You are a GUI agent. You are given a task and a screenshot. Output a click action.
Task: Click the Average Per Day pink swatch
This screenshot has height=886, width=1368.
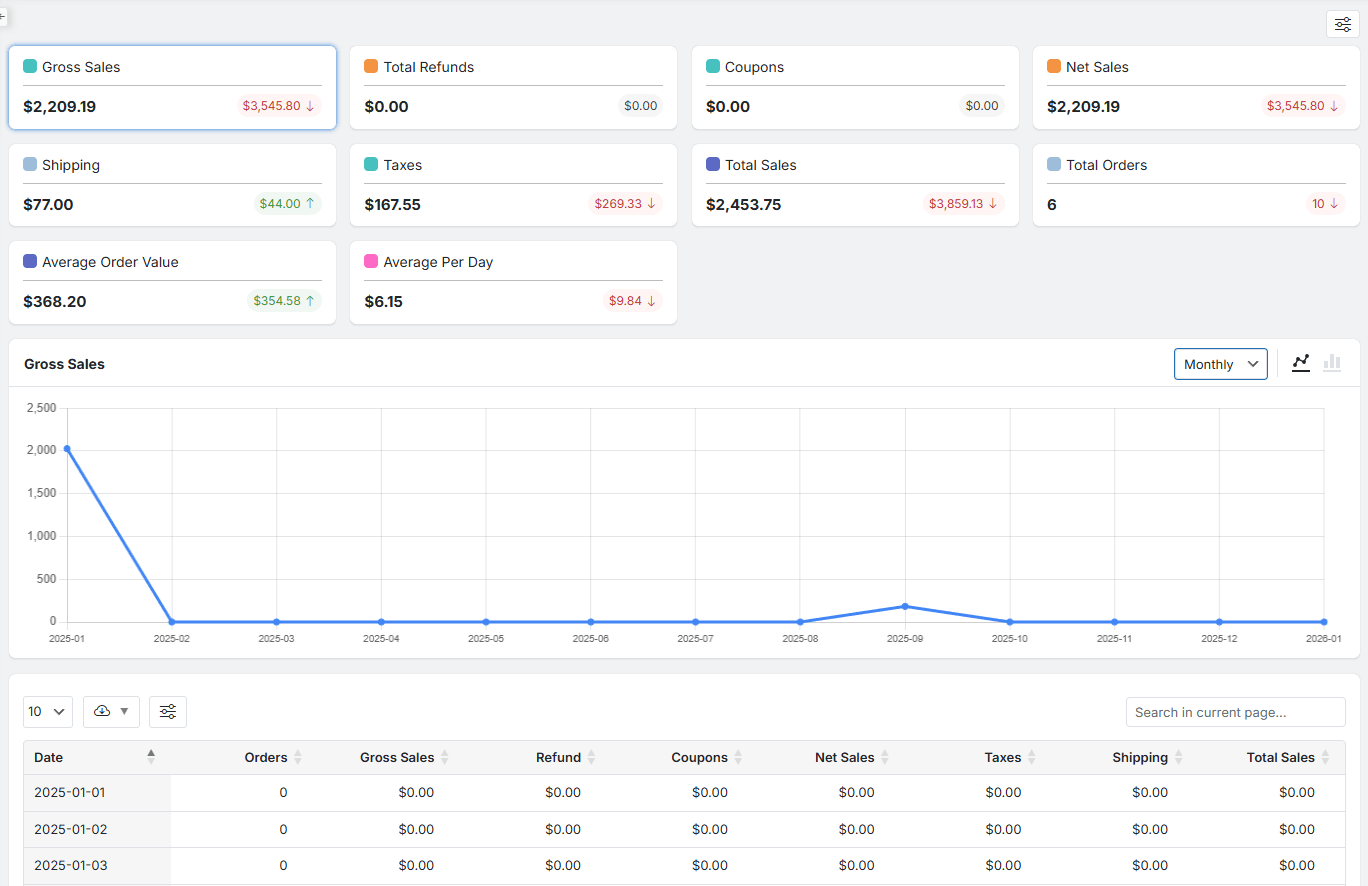tap(371, 262)
